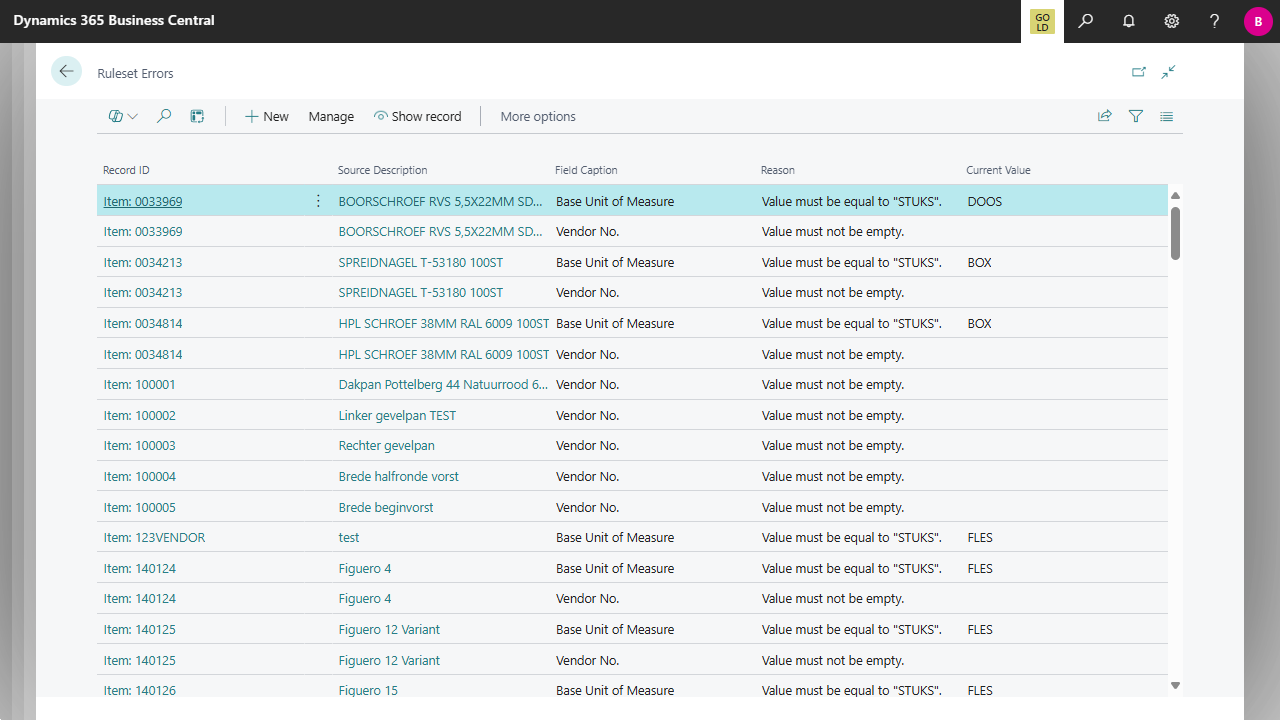Screen dimensions: 1280x720
Task: Click Item: 100004 record cell
Action: click(140, 476)
